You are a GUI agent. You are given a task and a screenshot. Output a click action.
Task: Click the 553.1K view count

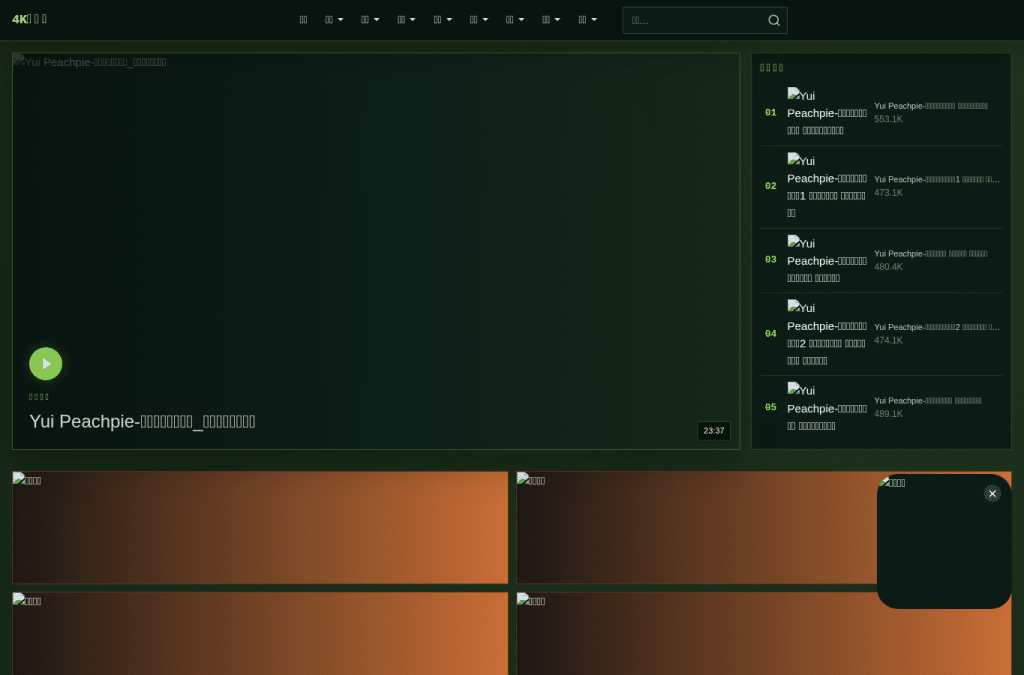(888, 119)
